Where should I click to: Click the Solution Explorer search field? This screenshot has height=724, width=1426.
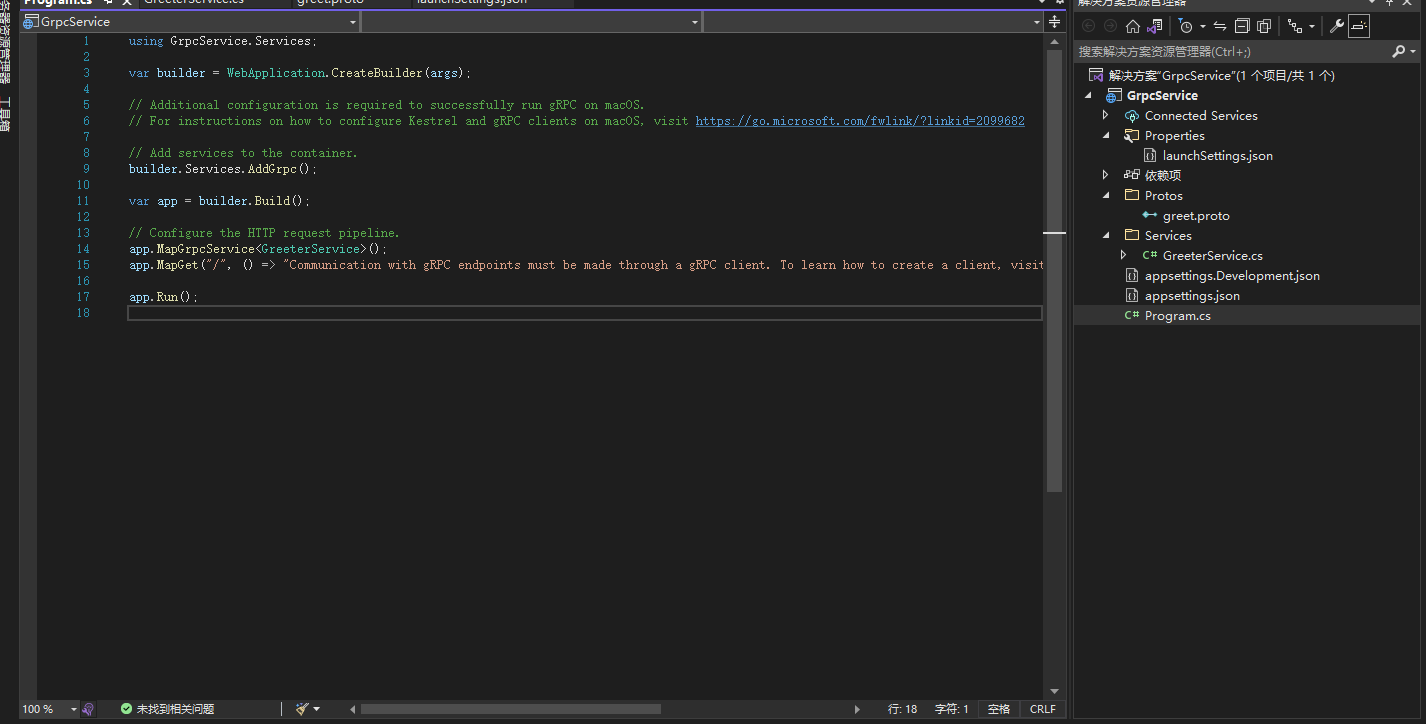point(1232,51)
